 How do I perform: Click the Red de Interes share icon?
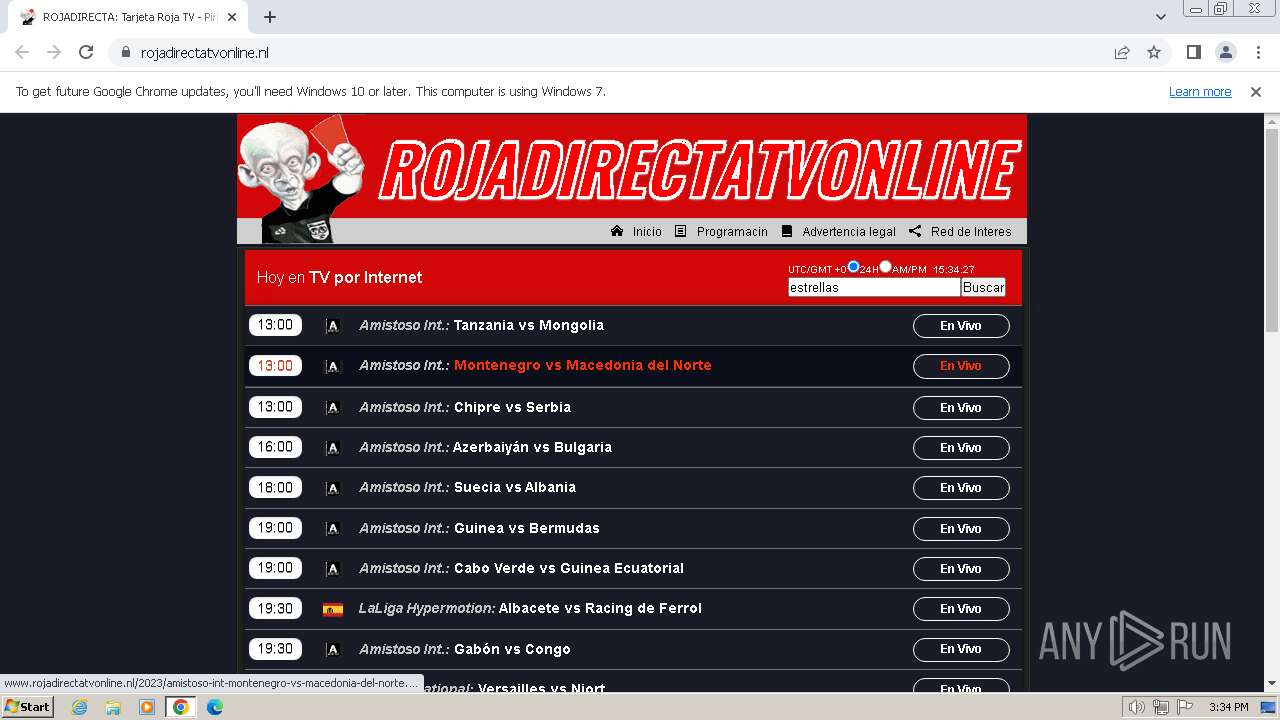(x=915, y=231)
